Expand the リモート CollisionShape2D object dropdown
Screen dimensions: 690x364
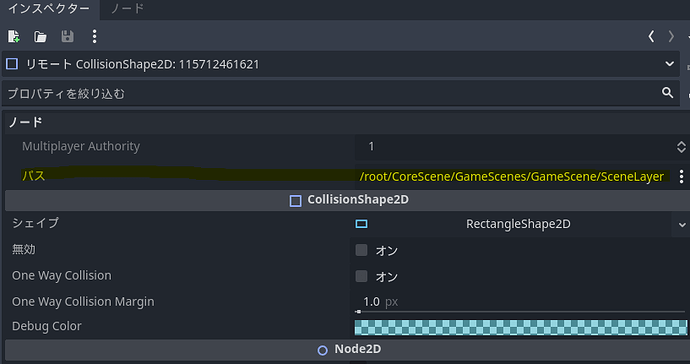669,64
